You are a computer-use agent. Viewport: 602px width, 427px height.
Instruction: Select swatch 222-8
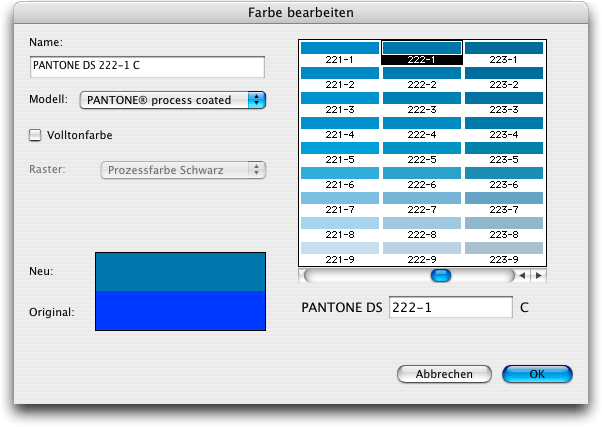point(422,228)
